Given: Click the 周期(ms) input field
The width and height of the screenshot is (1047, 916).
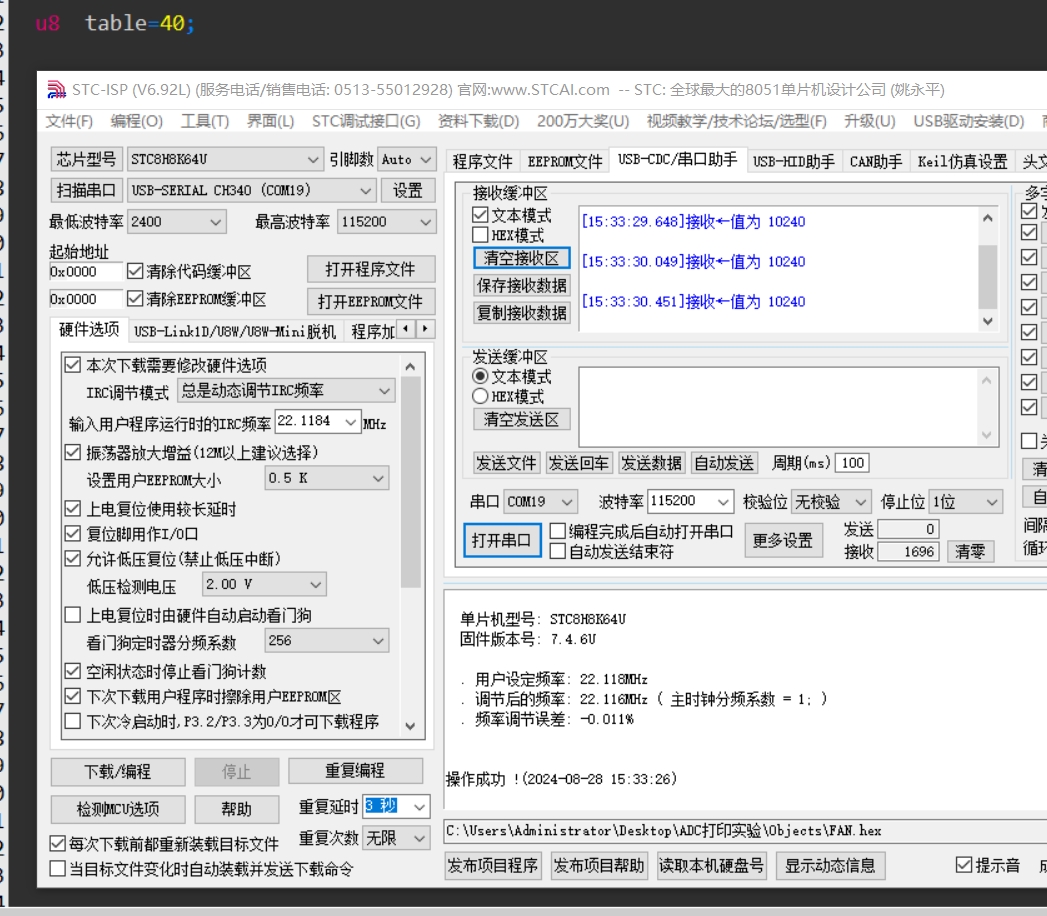Looking at the screenshot, I should (x=853, y=463).
